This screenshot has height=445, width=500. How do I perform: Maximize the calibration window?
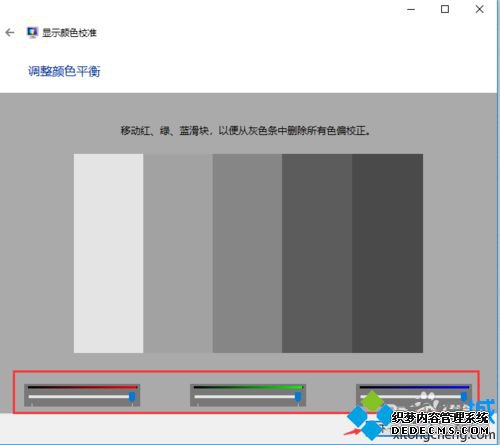click(x=445, y=9)
